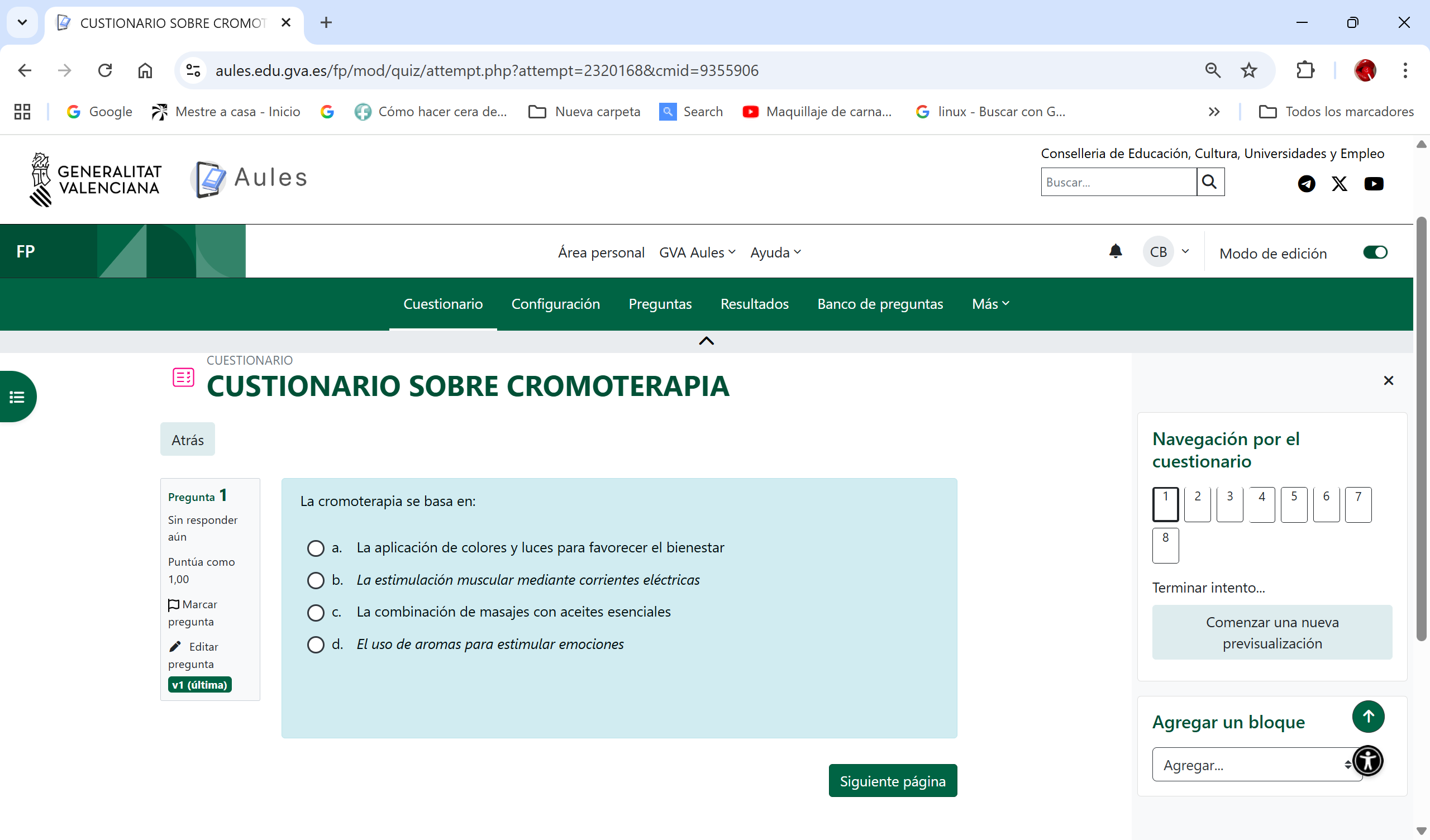1430x840 pixels.
Task: Disable the Modo de edición switch
Action: click(1375, 252)
